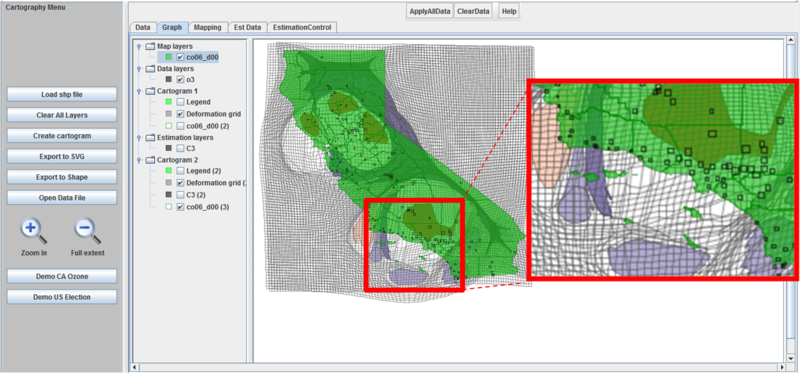Uncheck Deformation grid under Cartogram 1
This screenshot has width=800, height=373.
point(180,114)
